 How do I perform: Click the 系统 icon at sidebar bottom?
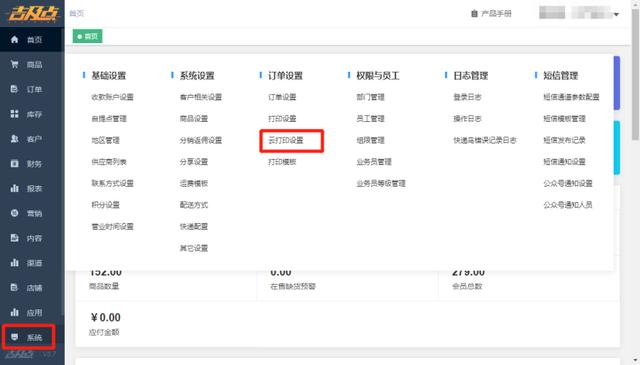tap(14, 337)
